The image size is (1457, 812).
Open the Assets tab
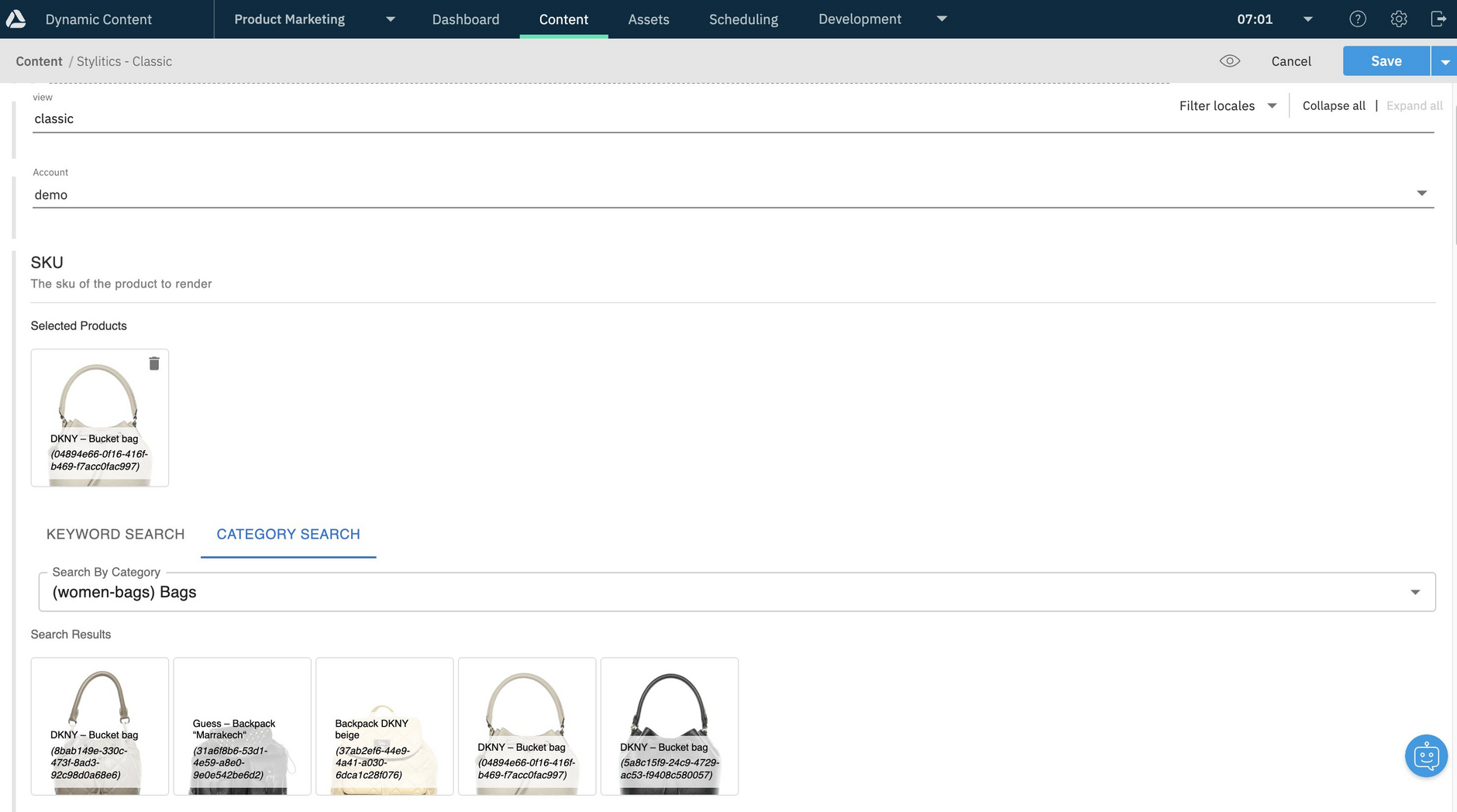pos(649,19)
